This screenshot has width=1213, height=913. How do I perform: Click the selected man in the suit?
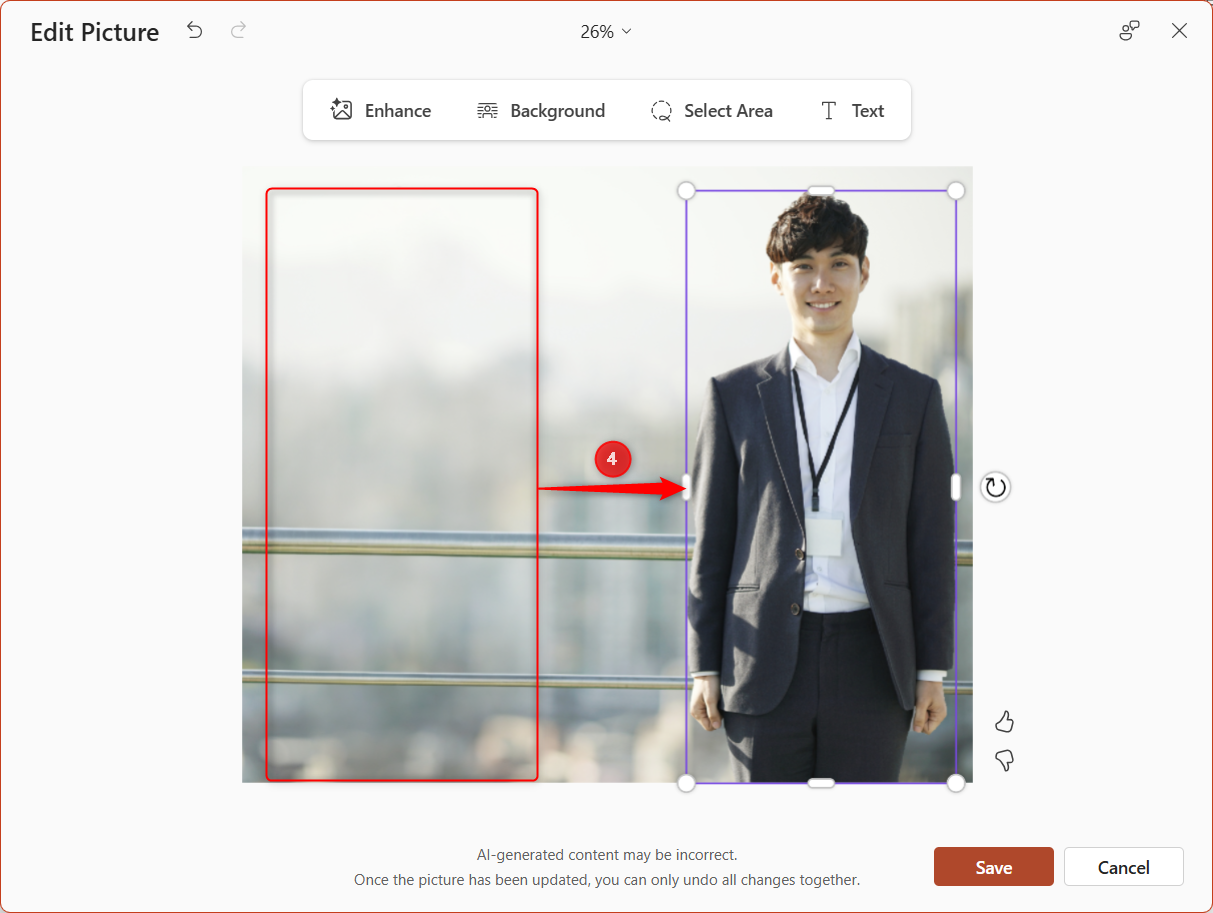(821, 487)
